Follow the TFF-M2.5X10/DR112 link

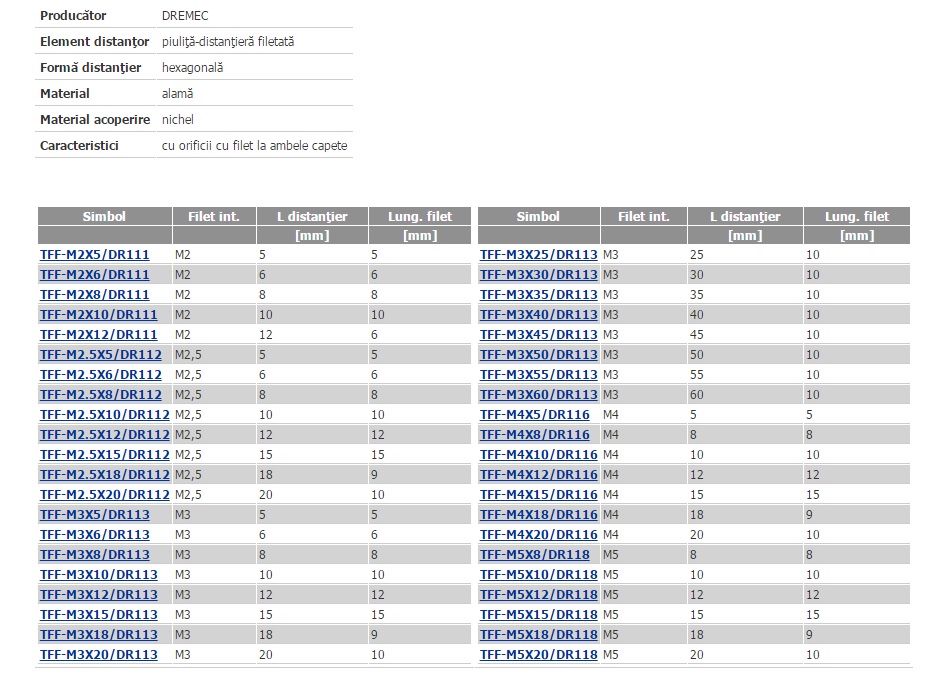click(105, 414)
